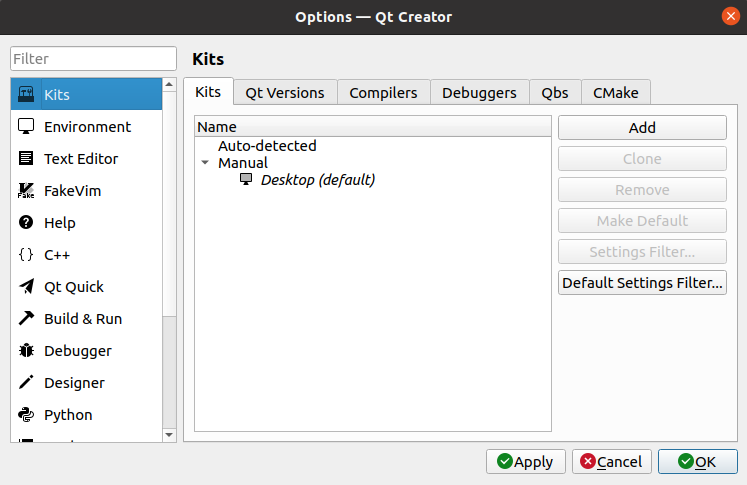The height and width of the screenshot is (485, 747).
Task: Click the Build & Run hammer icon
Action: (26, 318)
